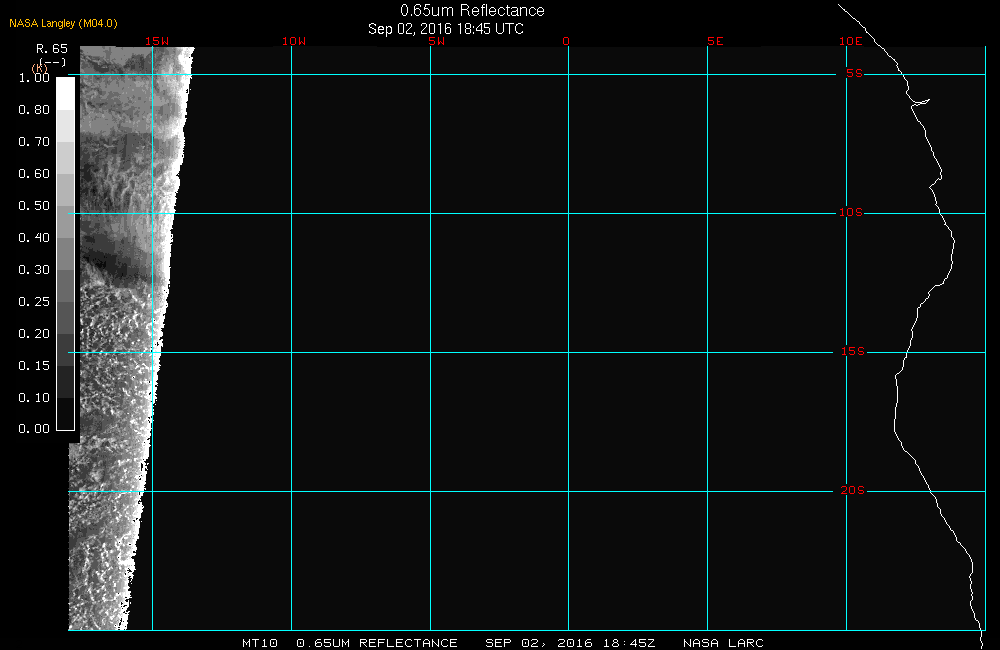The height and width of the screenshot is (650, 1000).
Task: Click the '0.00' colorbar value
Action: (x=34, y=429)
